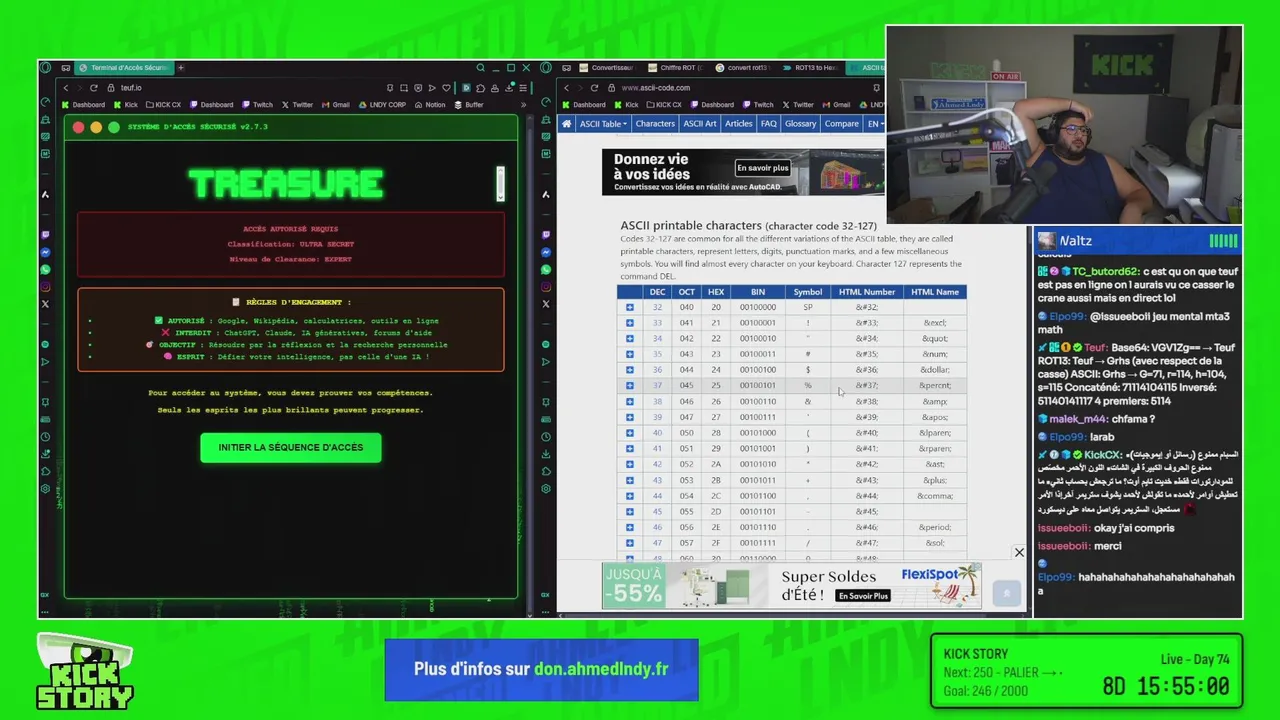Open the Glossary menu item

[x=800, y=124]
